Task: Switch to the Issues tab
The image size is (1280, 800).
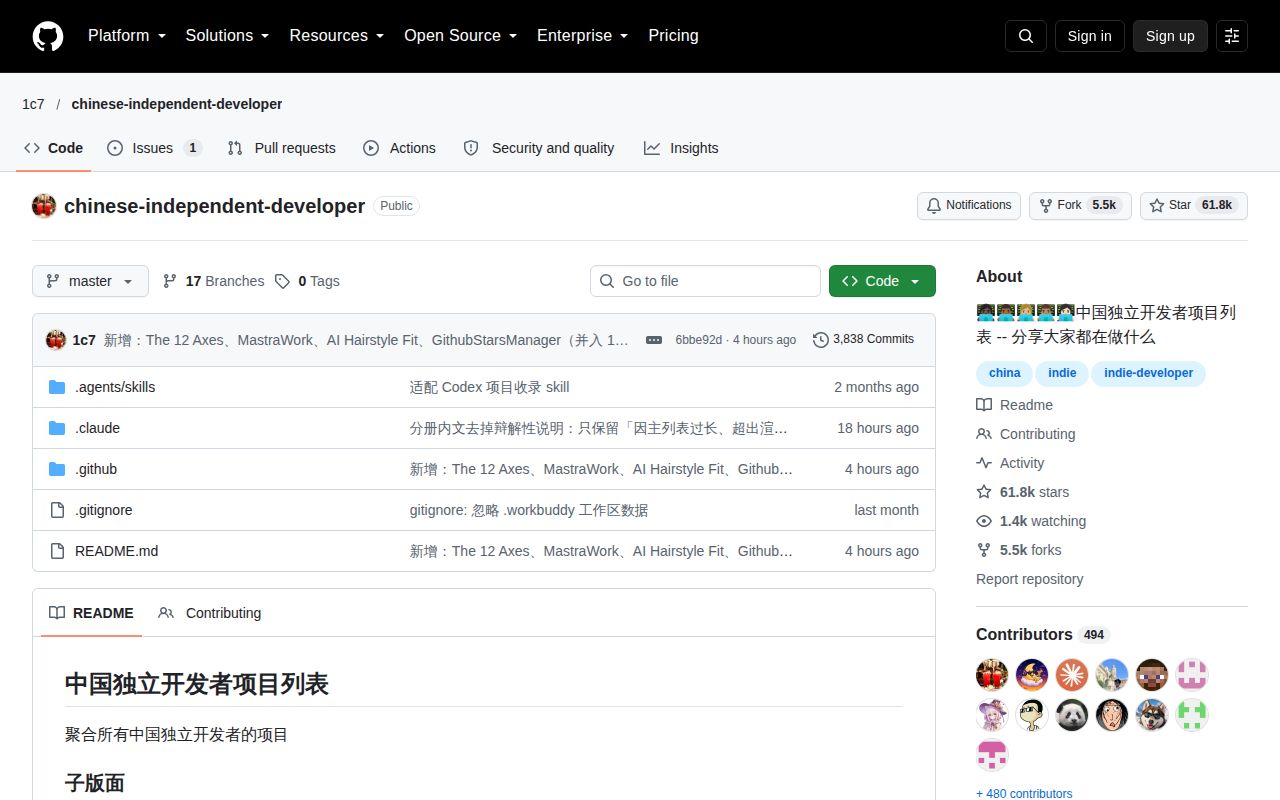Action: [x=153, y=148]
